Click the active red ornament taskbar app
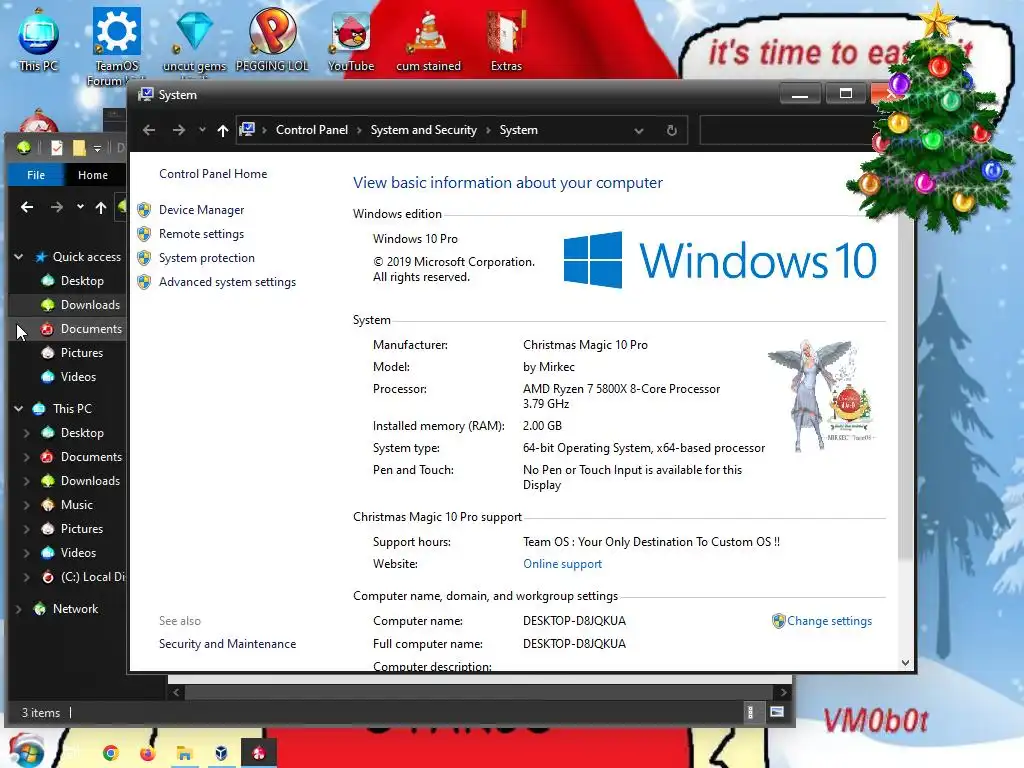 pyautogui.click(x=259, y=753)
